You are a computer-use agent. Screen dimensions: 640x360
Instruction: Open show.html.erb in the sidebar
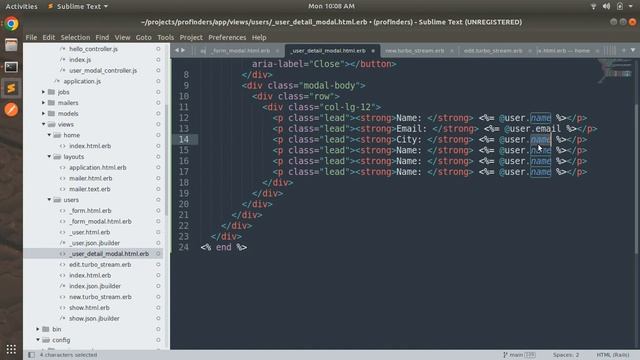pyautogui.click(x=89, y=307)
